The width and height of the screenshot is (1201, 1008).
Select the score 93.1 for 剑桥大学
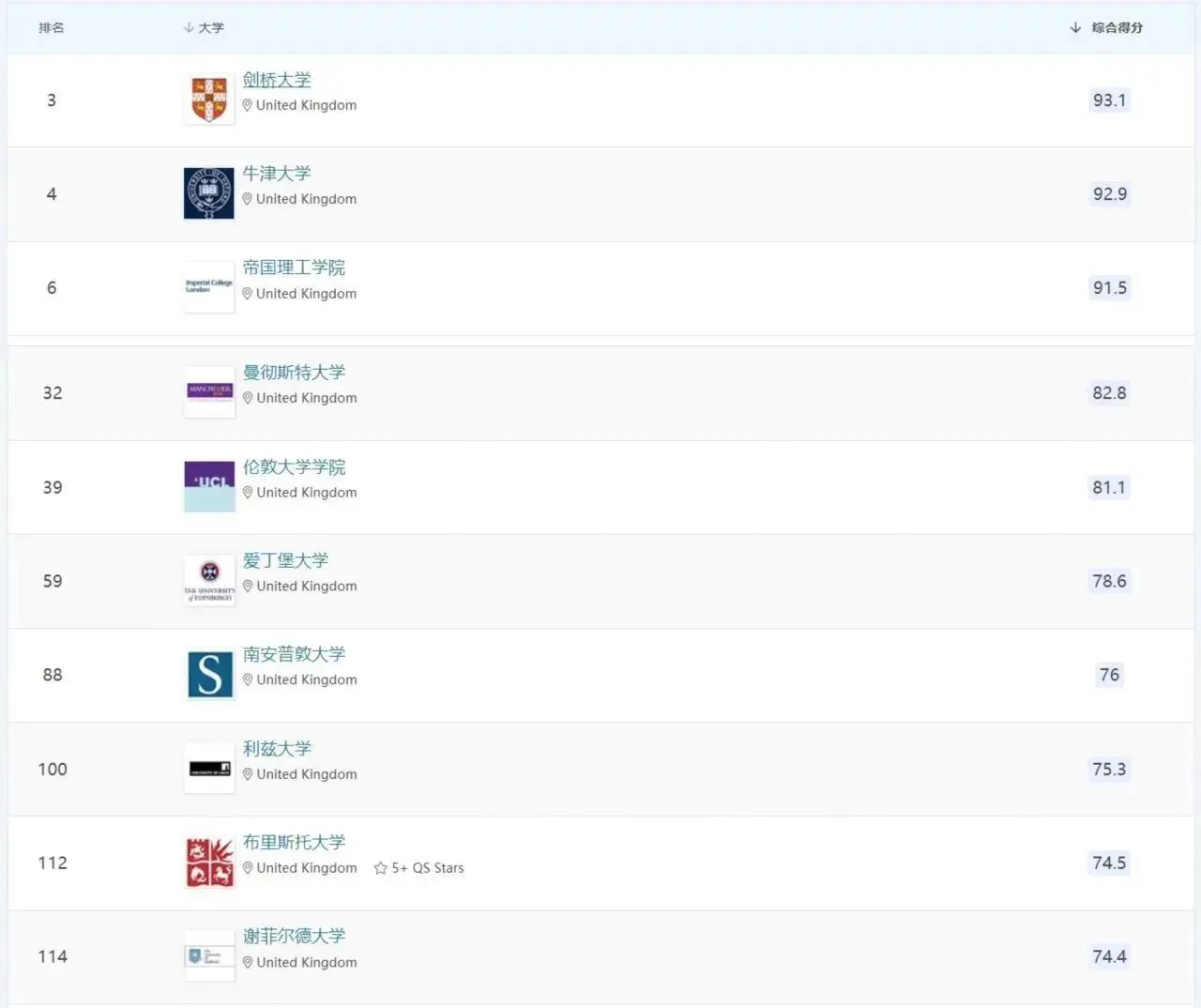tap(1109, 100)
